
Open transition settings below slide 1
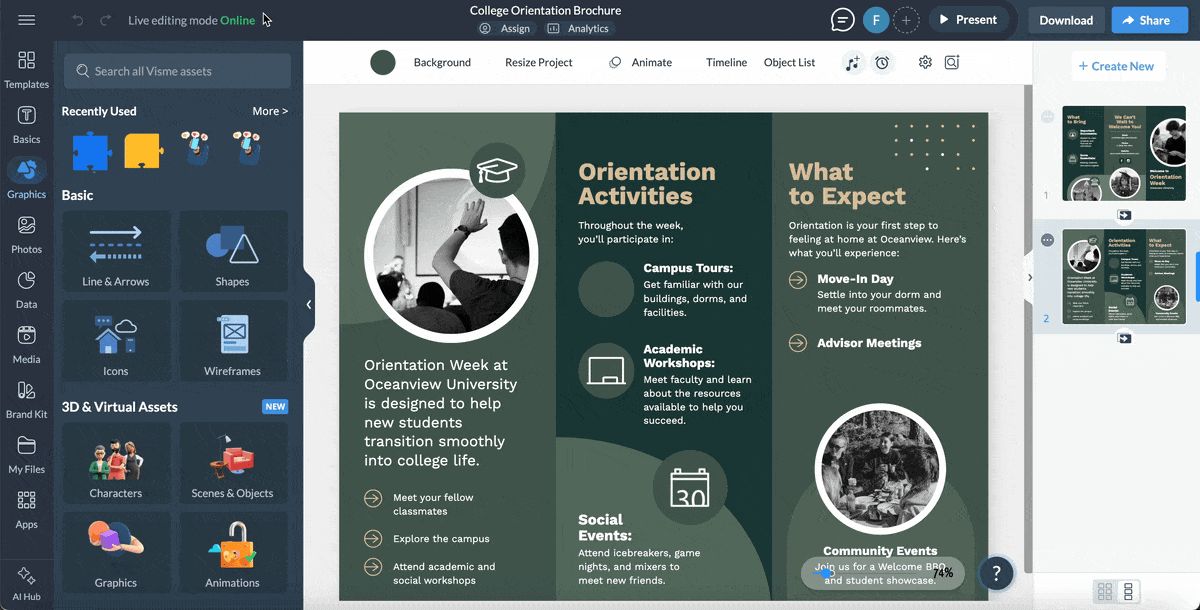(1124, 214)
